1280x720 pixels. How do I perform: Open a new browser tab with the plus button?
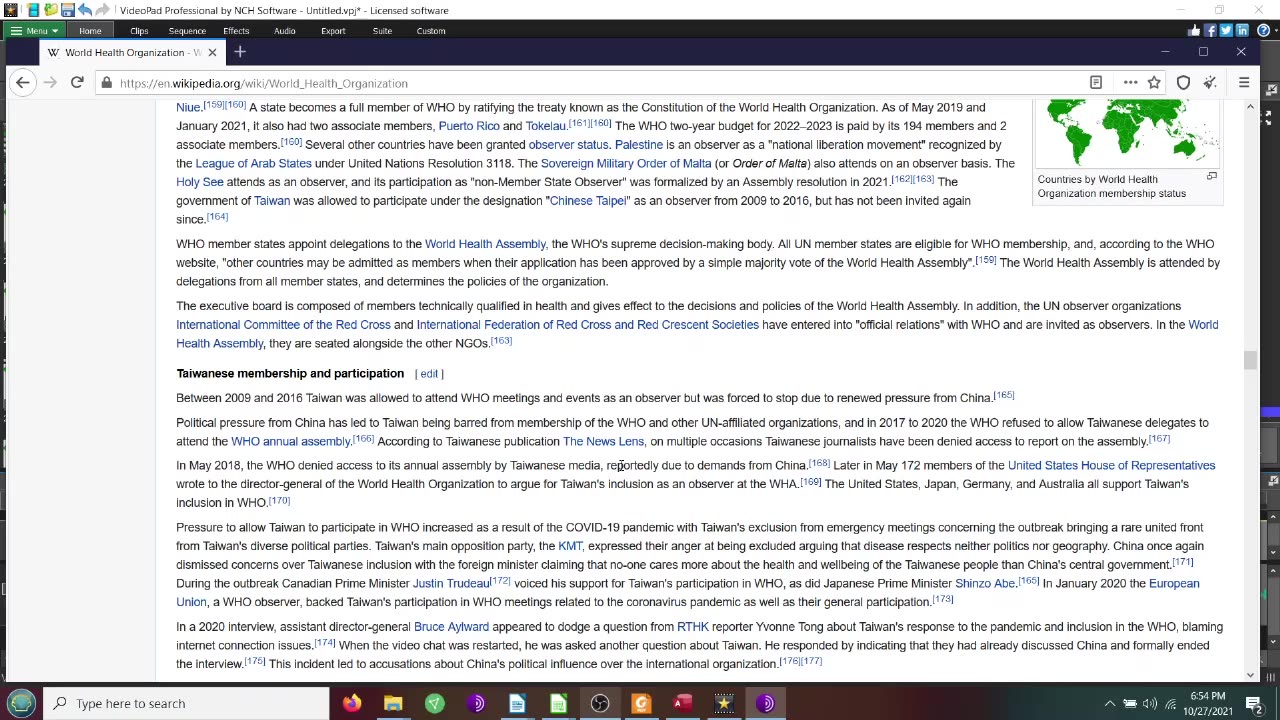pyautogui.click(x=239, y=52)
